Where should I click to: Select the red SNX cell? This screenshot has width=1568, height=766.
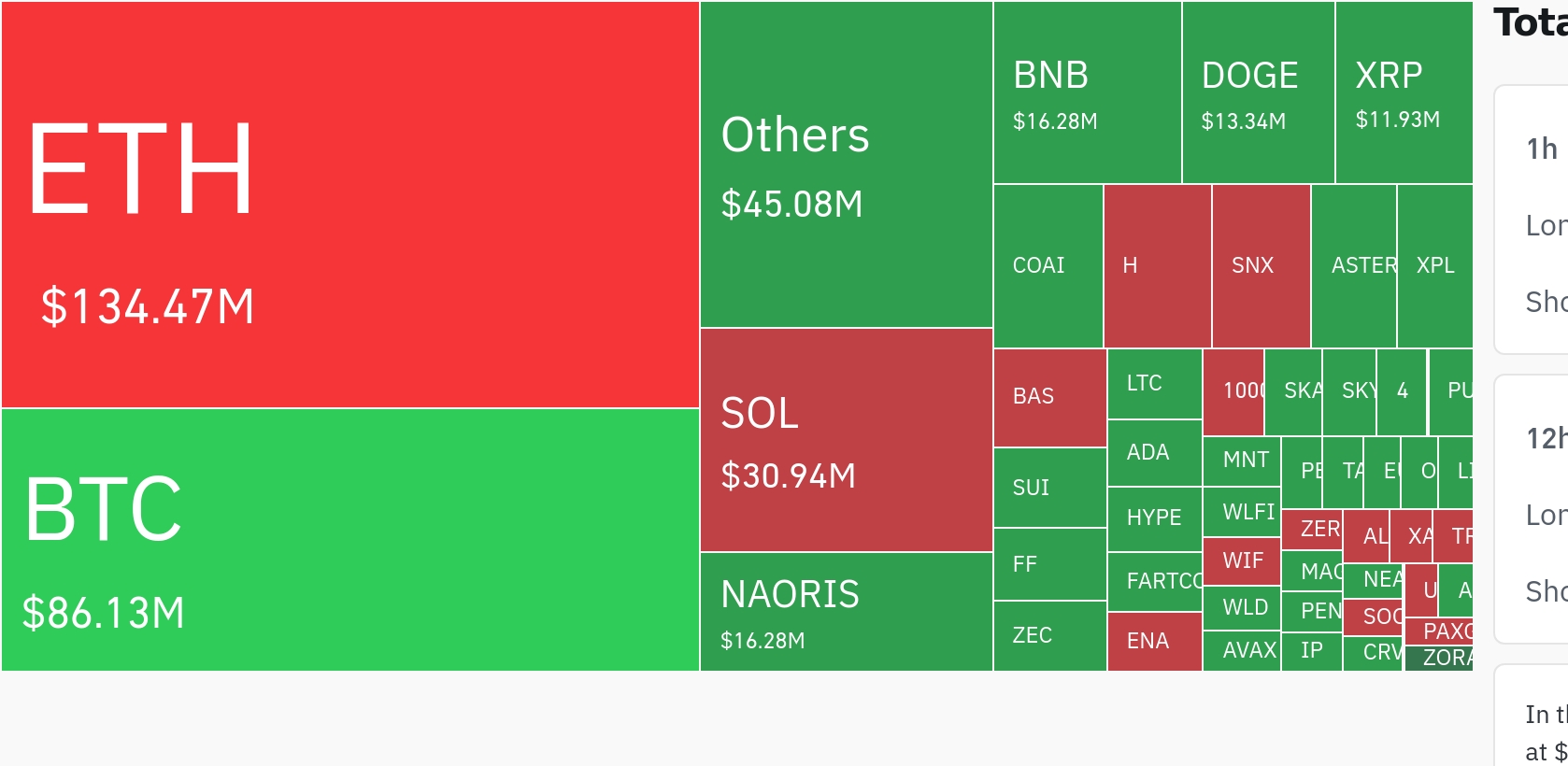[x=1261, y=266]
